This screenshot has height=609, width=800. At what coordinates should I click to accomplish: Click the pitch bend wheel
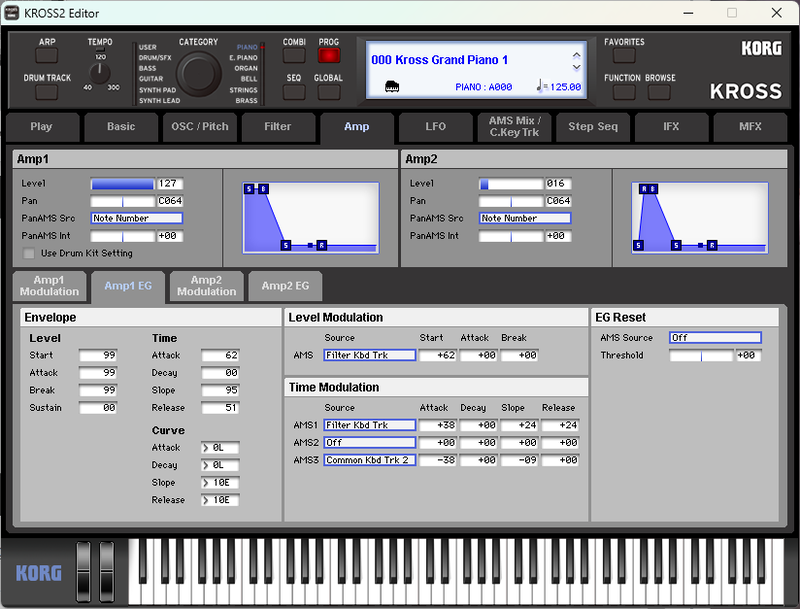(83, 572)
